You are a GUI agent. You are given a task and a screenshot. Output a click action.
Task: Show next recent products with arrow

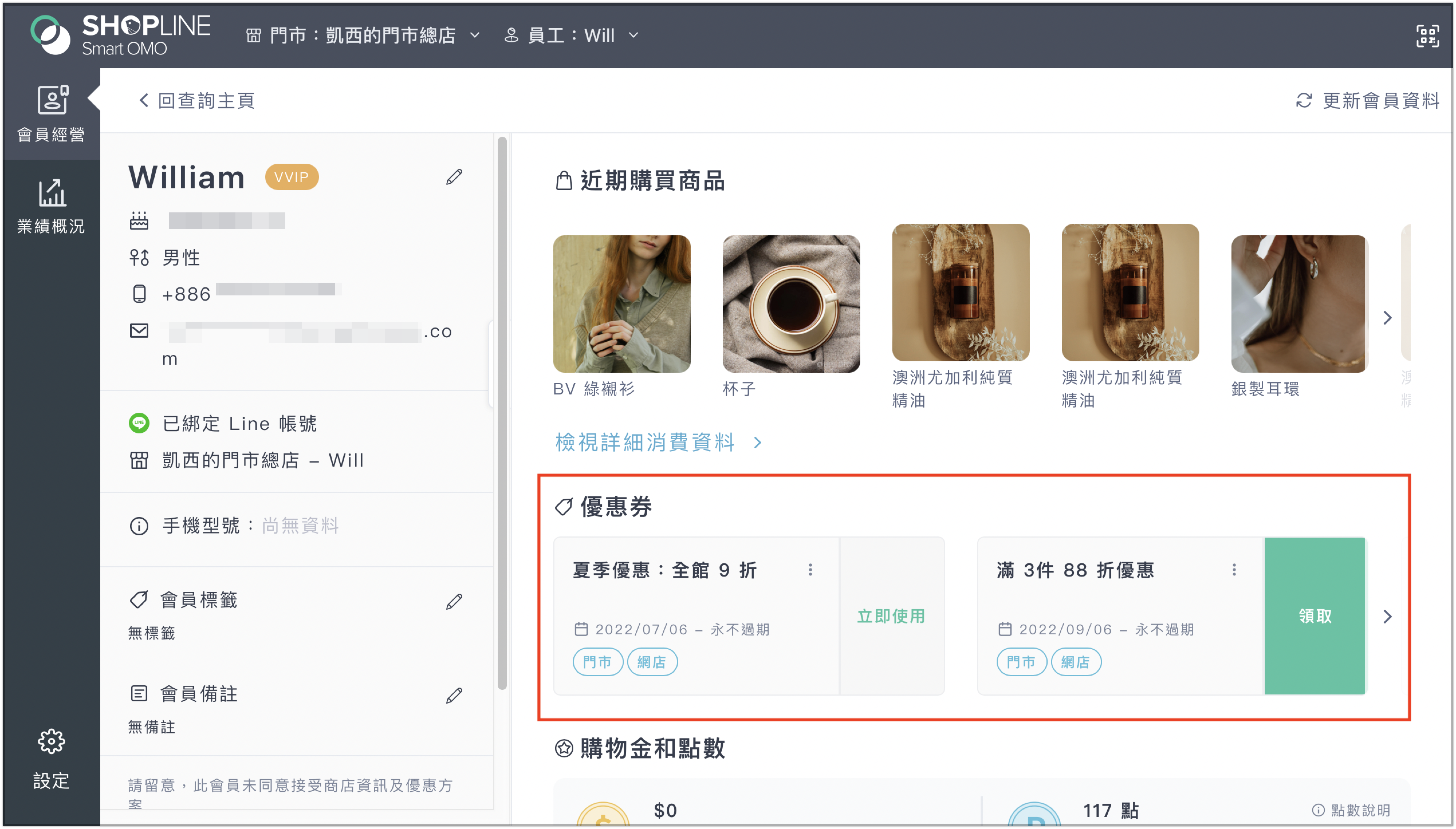(x=1388, y=318)
